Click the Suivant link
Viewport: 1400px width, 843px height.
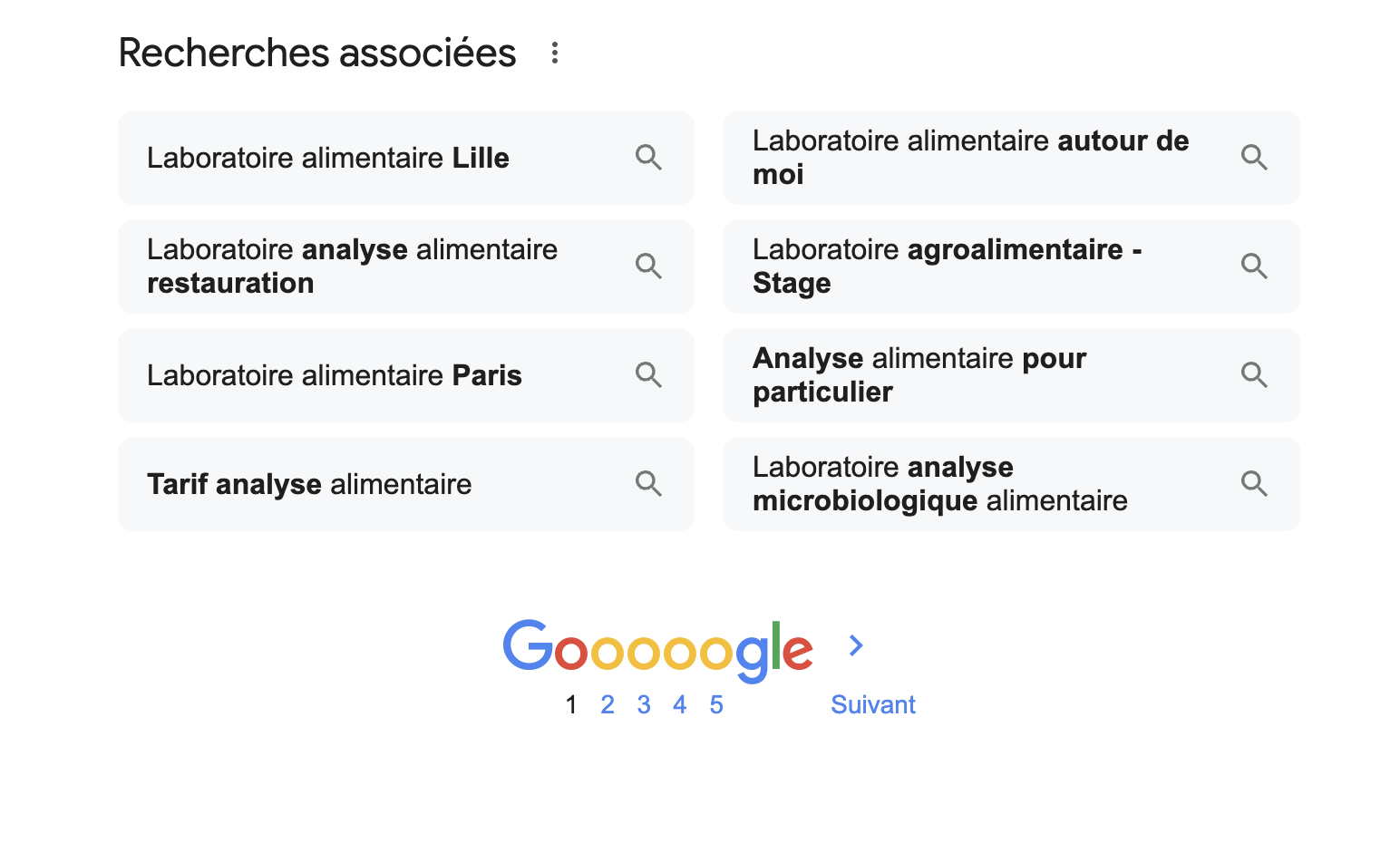873,704
